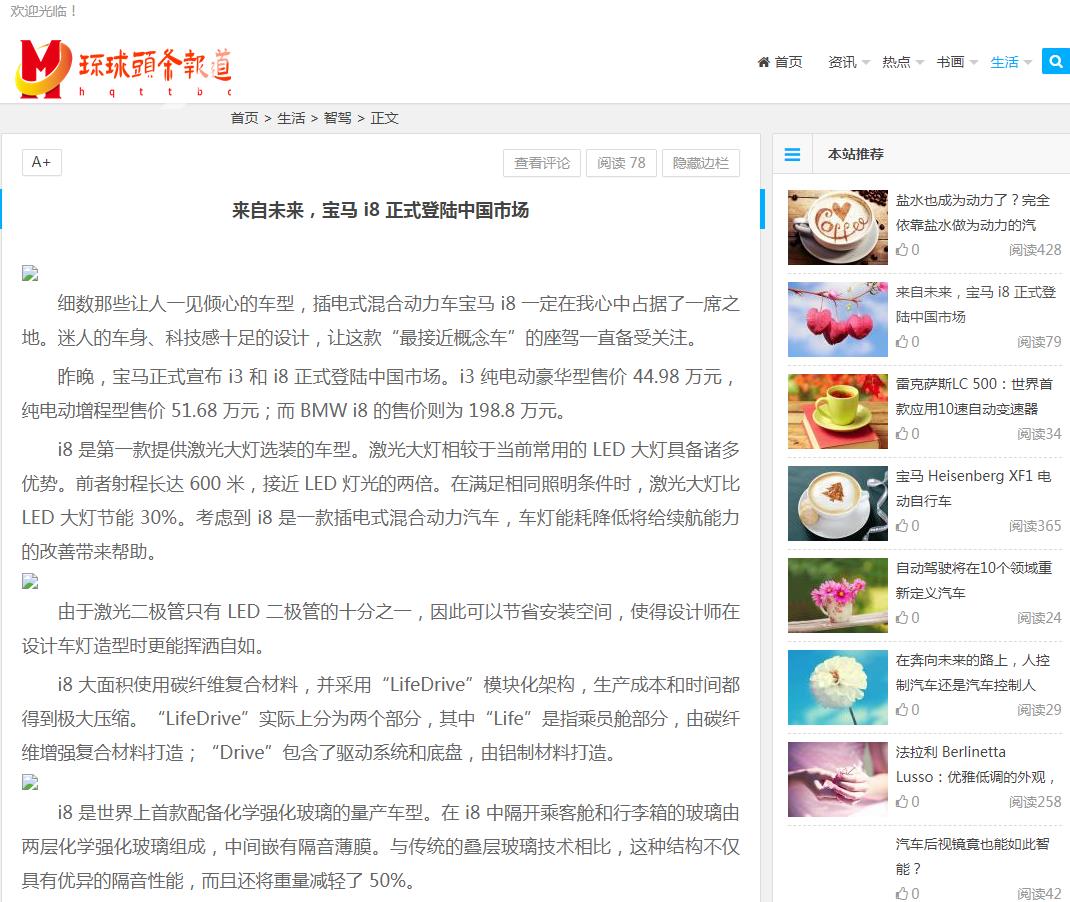Image resolution: width=1070 pixels, height=902 pixels.
Task: Like the 自动驾驶 article thumbs-up
Action: [x=902, y=618]
